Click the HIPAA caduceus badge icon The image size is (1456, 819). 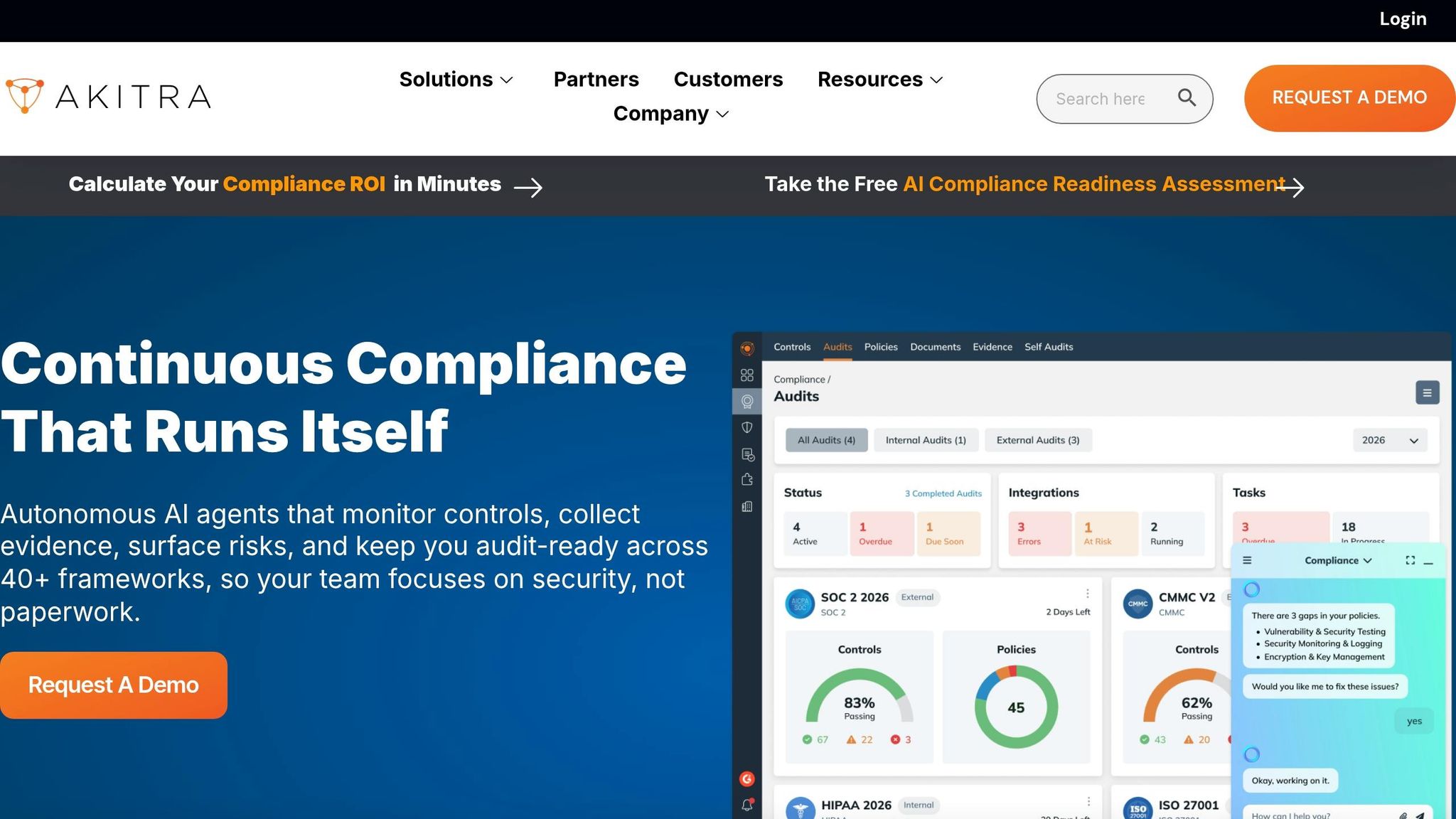[x=800, y=808]
